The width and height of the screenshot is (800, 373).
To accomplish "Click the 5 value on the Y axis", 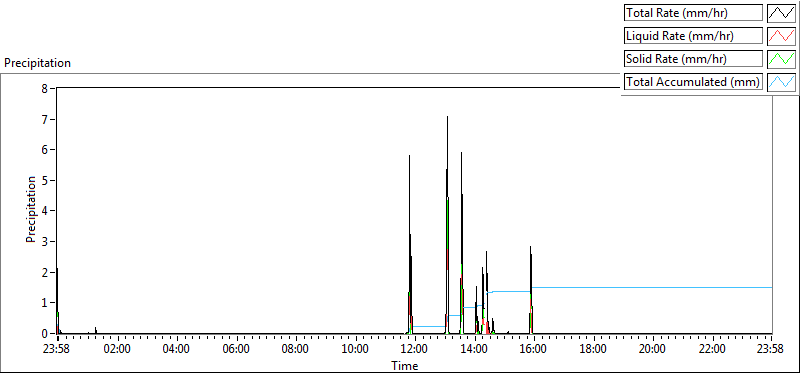I will coord(44,180).
